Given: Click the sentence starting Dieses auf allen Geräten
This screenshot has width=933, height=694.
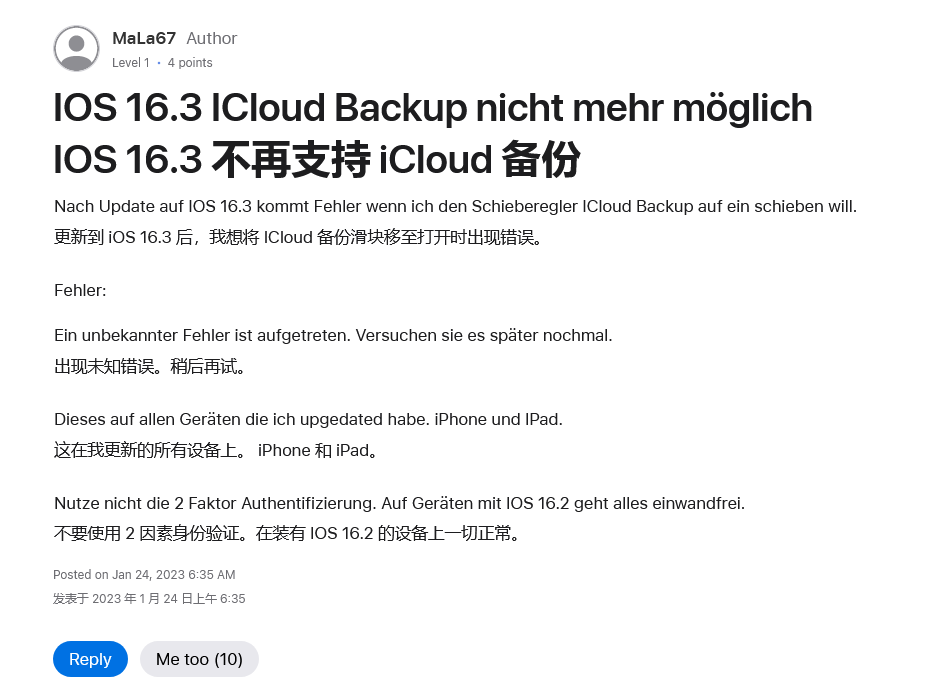Looking at the screenshot, I should [308, 419].
